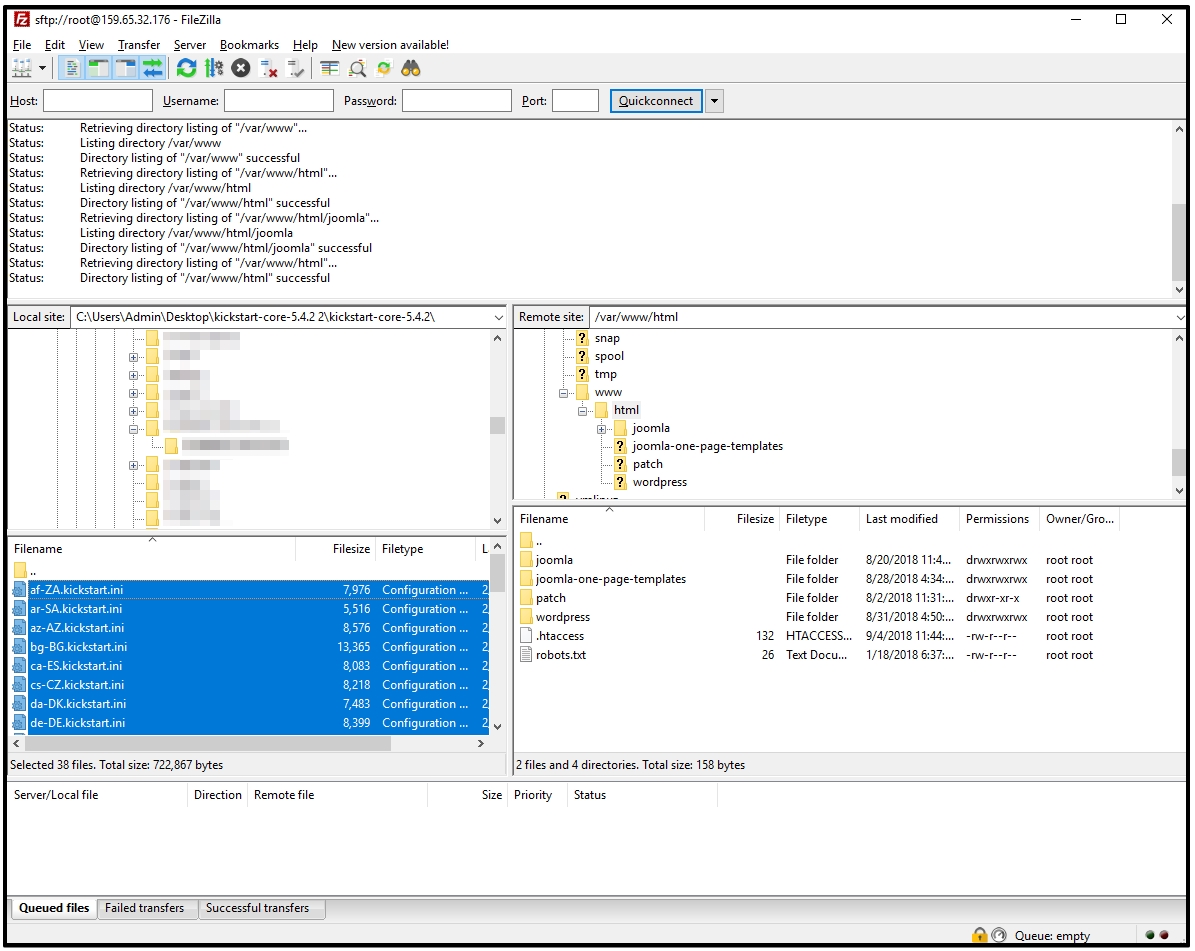
Task: Toggle synchronized browsing icon
Action: coord(384,69)
